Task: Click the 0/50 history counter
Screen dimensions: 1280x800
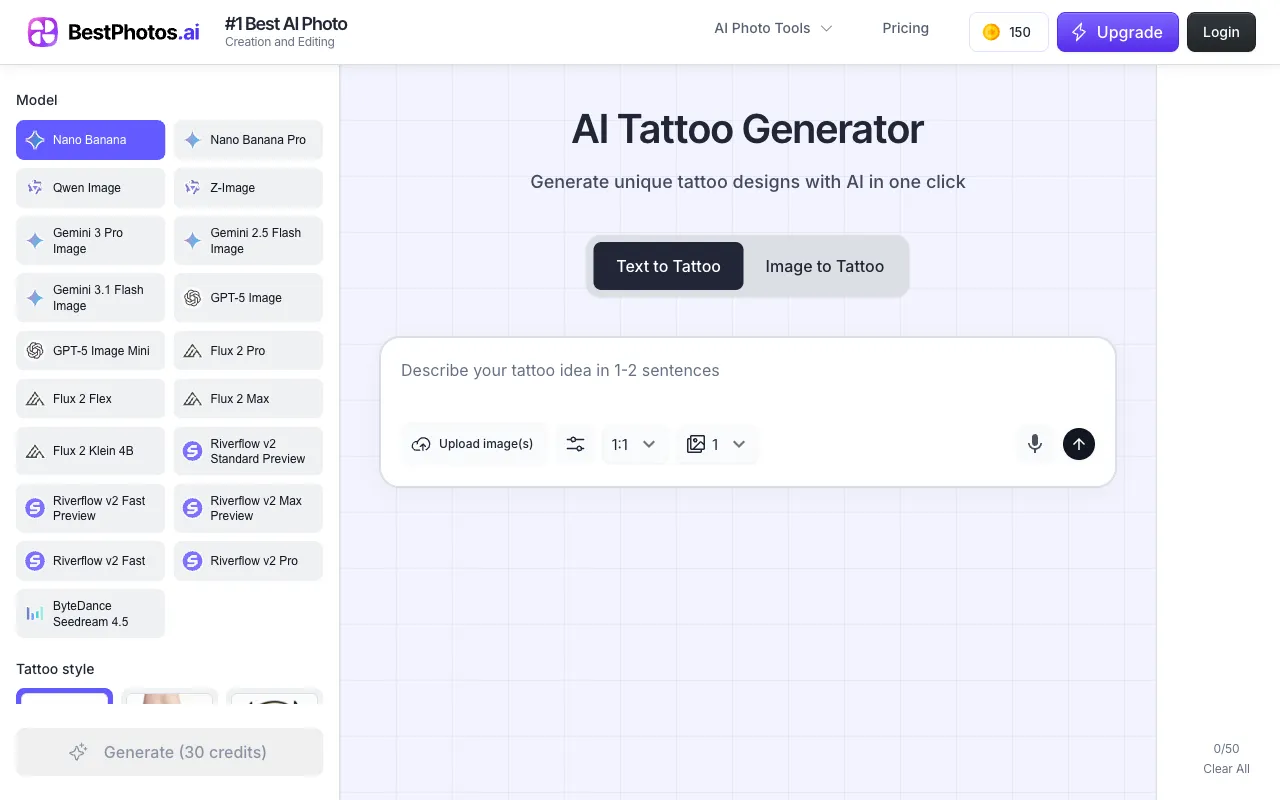Action: pyautogui.click(x=1226, y=749)
